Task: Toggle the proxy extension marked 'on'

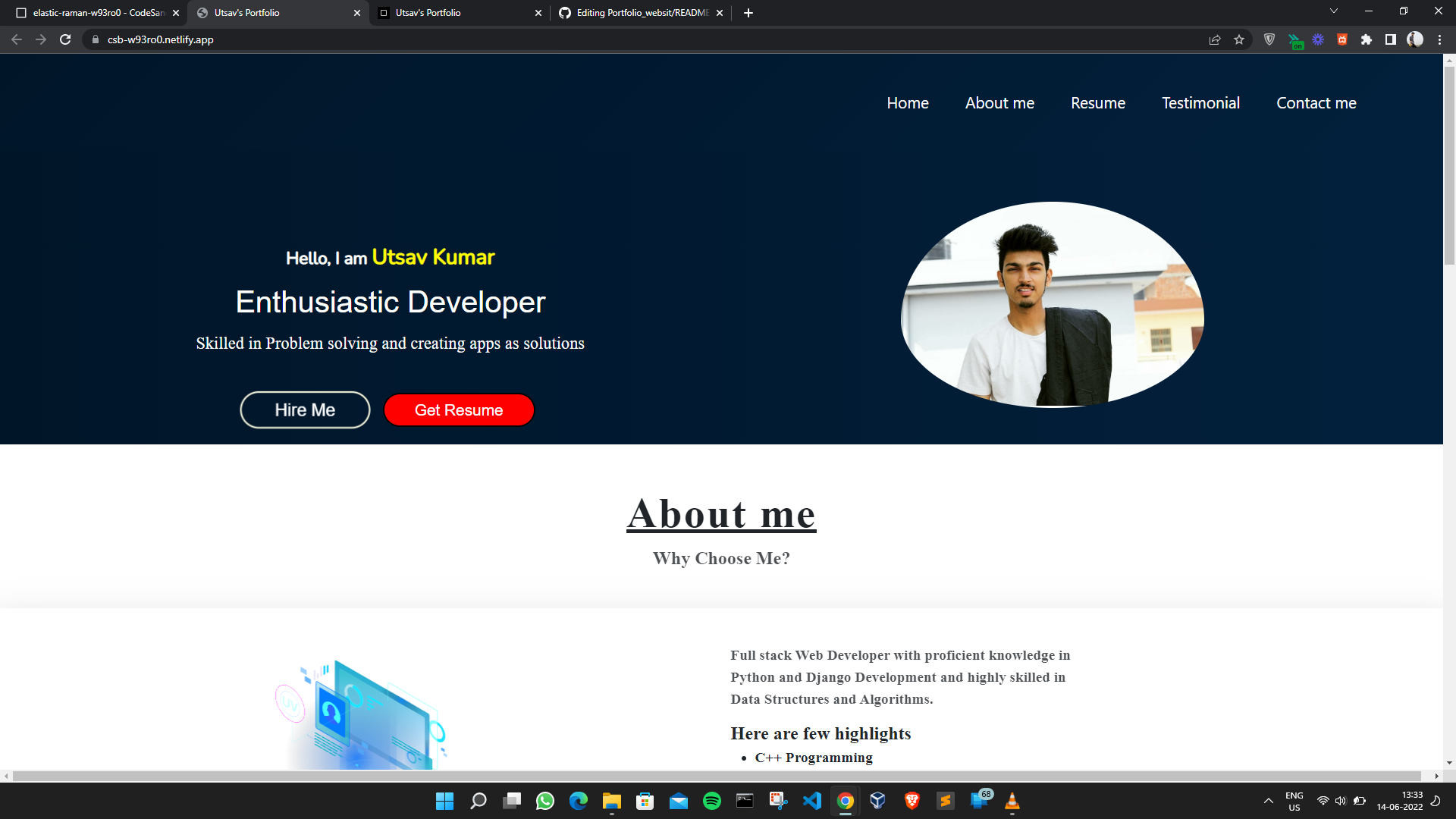Action: [1294, 39]
